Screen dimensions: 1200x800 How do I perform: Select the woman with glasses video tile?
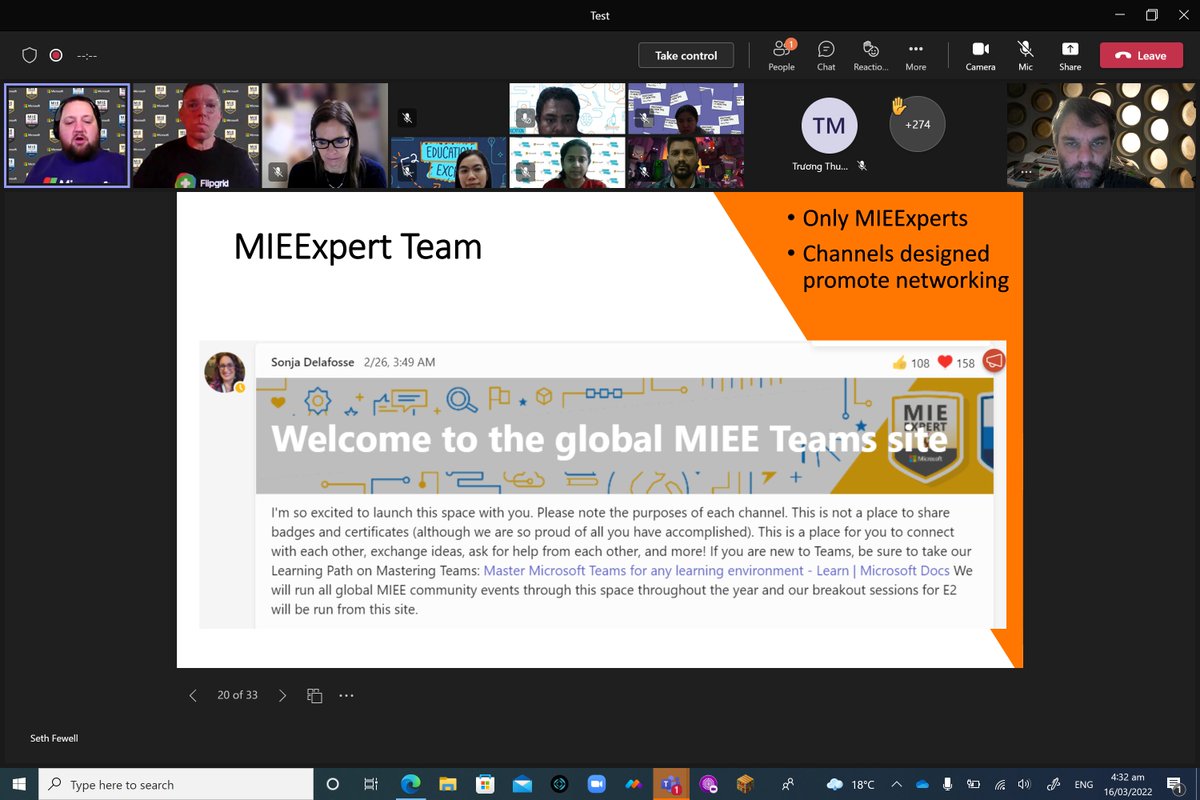point(325,136)
